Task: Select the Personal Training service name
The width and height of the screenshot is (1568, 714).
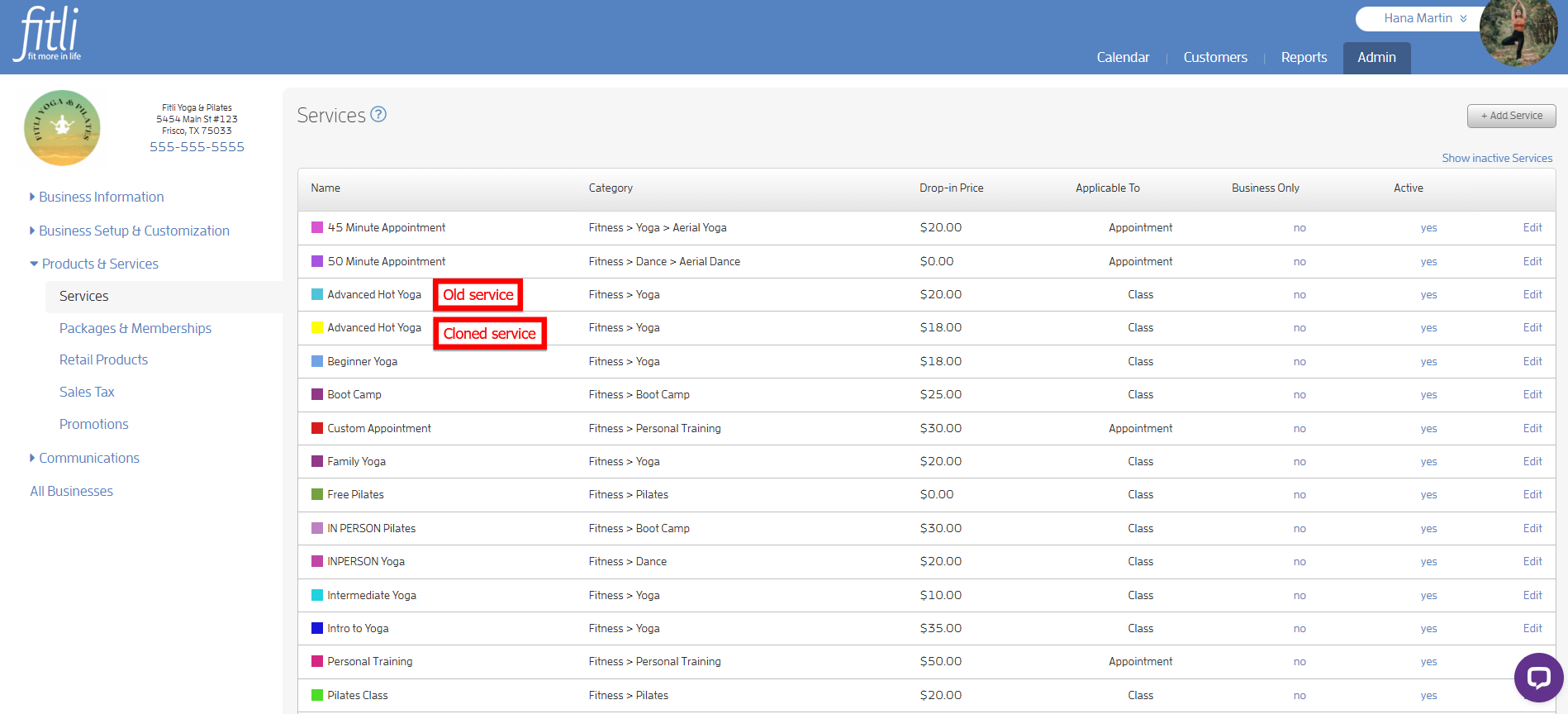Action: point(369,661)
